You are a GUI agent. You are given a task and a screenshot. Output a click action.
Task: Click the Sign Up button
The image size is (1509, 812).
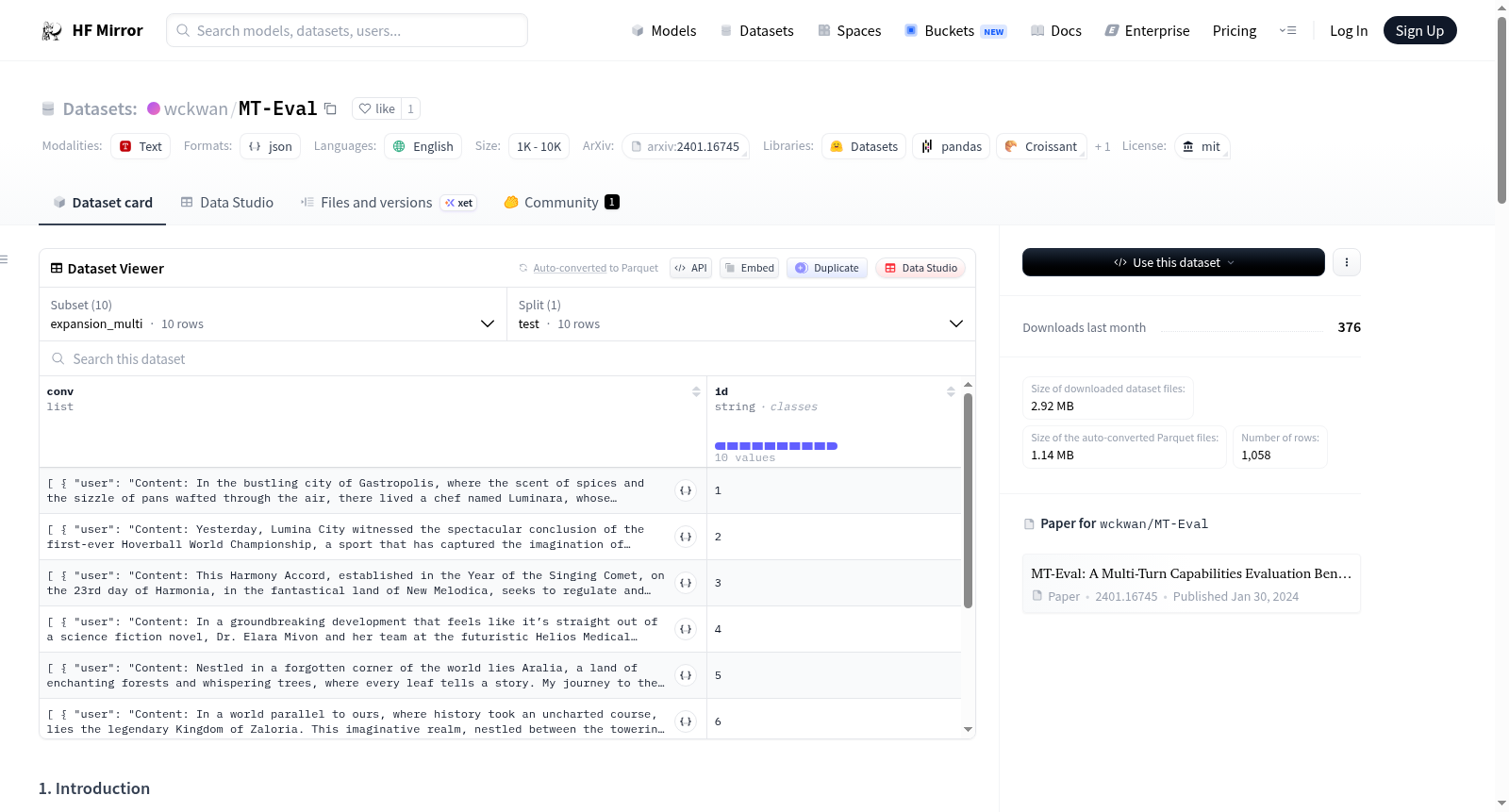click(x=1420, y=30)
